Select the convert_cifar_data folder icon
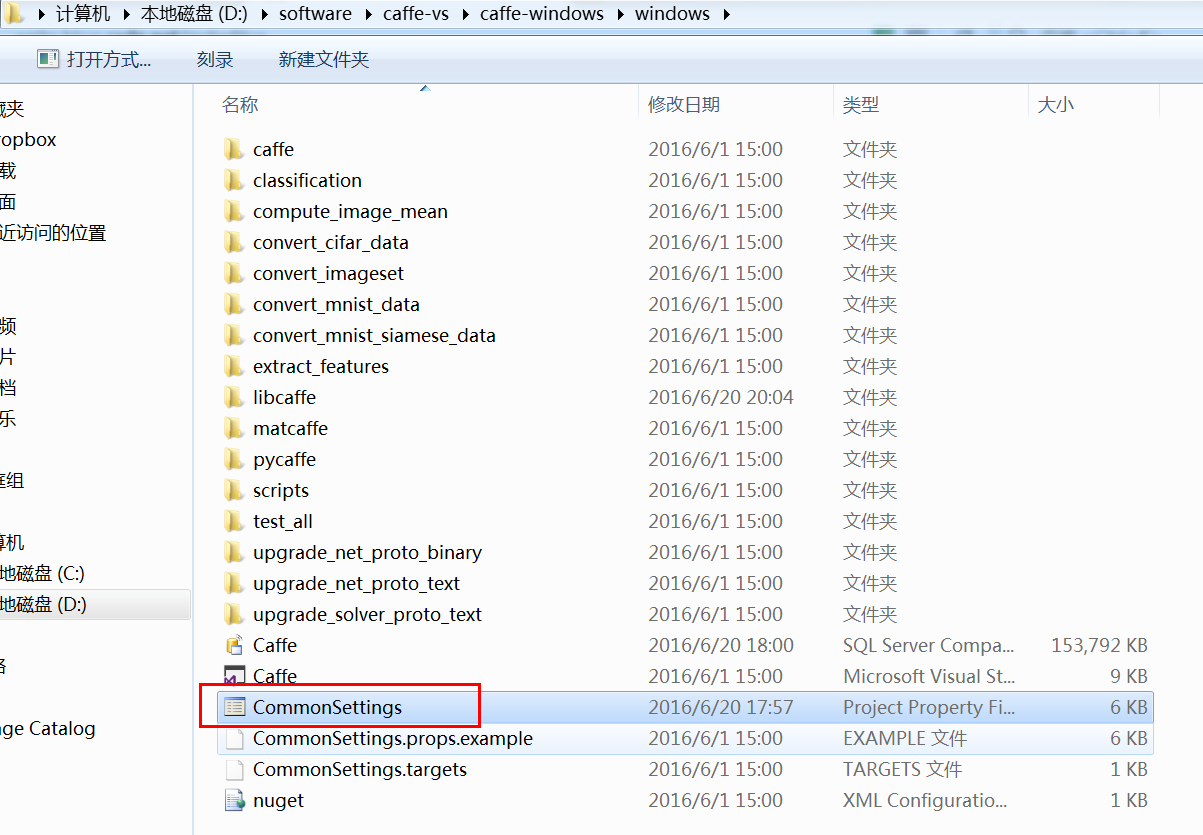Image resolution: width=1203 pixels, height=835 pixels. click(x=234, y=242)
